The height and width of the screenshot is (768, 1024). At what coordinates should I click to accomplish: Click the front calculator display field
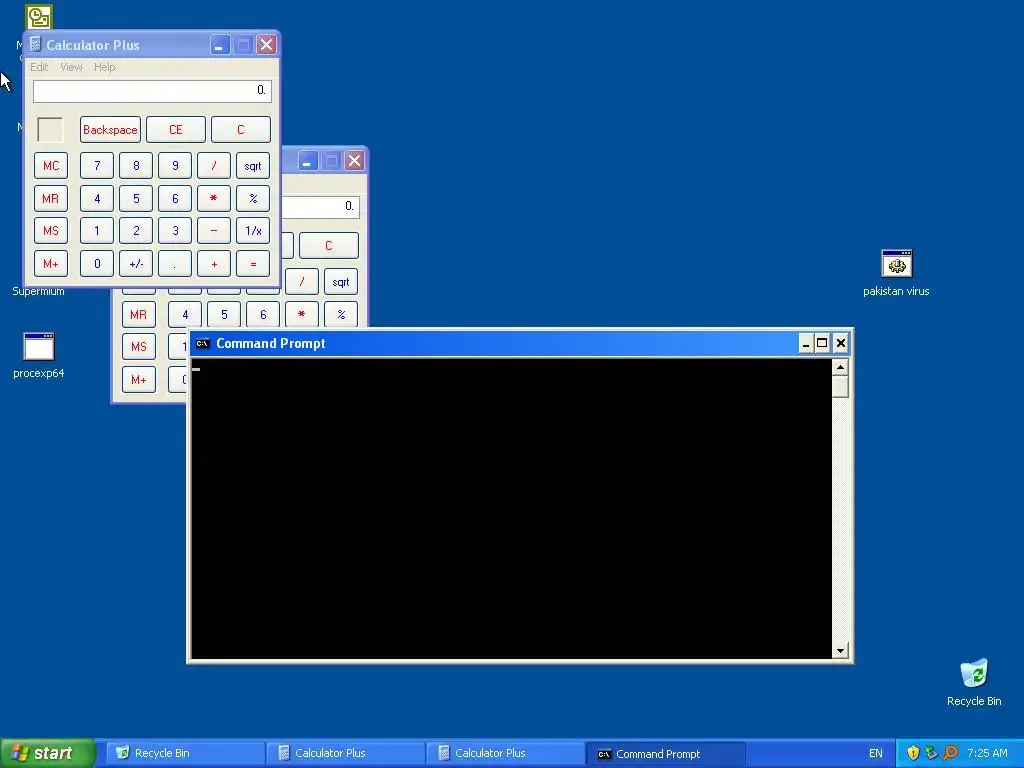point(152,91)
